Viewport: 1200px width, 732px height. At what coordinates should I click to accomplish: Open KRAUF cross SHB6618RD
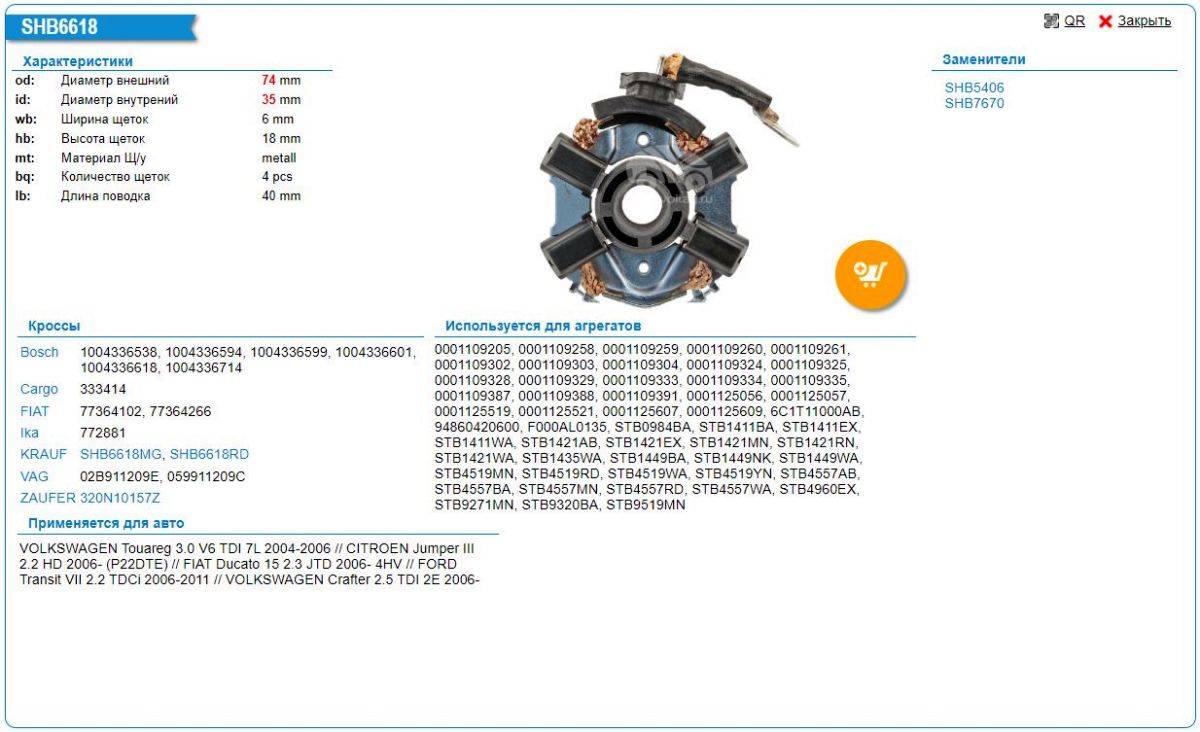coord(209,454)
